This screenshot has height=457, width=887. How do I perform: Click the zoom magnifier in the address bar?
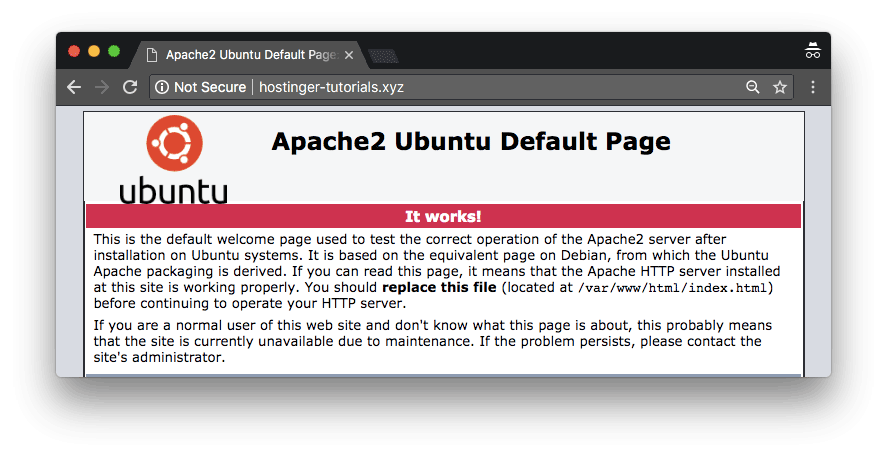[753, 88]
